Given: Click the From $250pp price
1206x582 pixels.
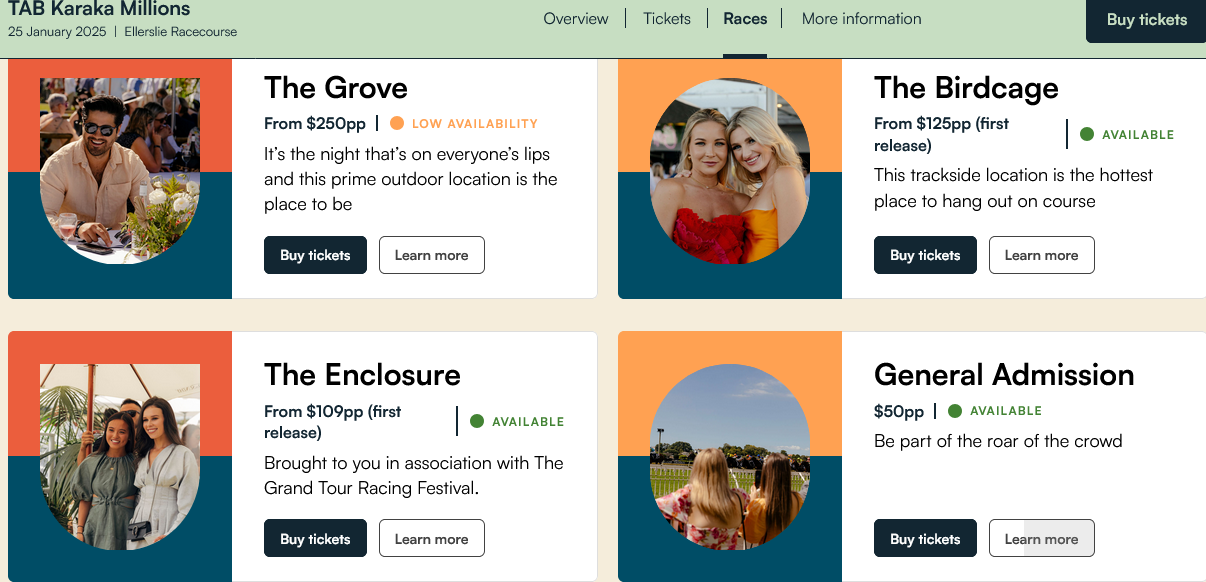Looking at the screenshot, I should (315, 124).
